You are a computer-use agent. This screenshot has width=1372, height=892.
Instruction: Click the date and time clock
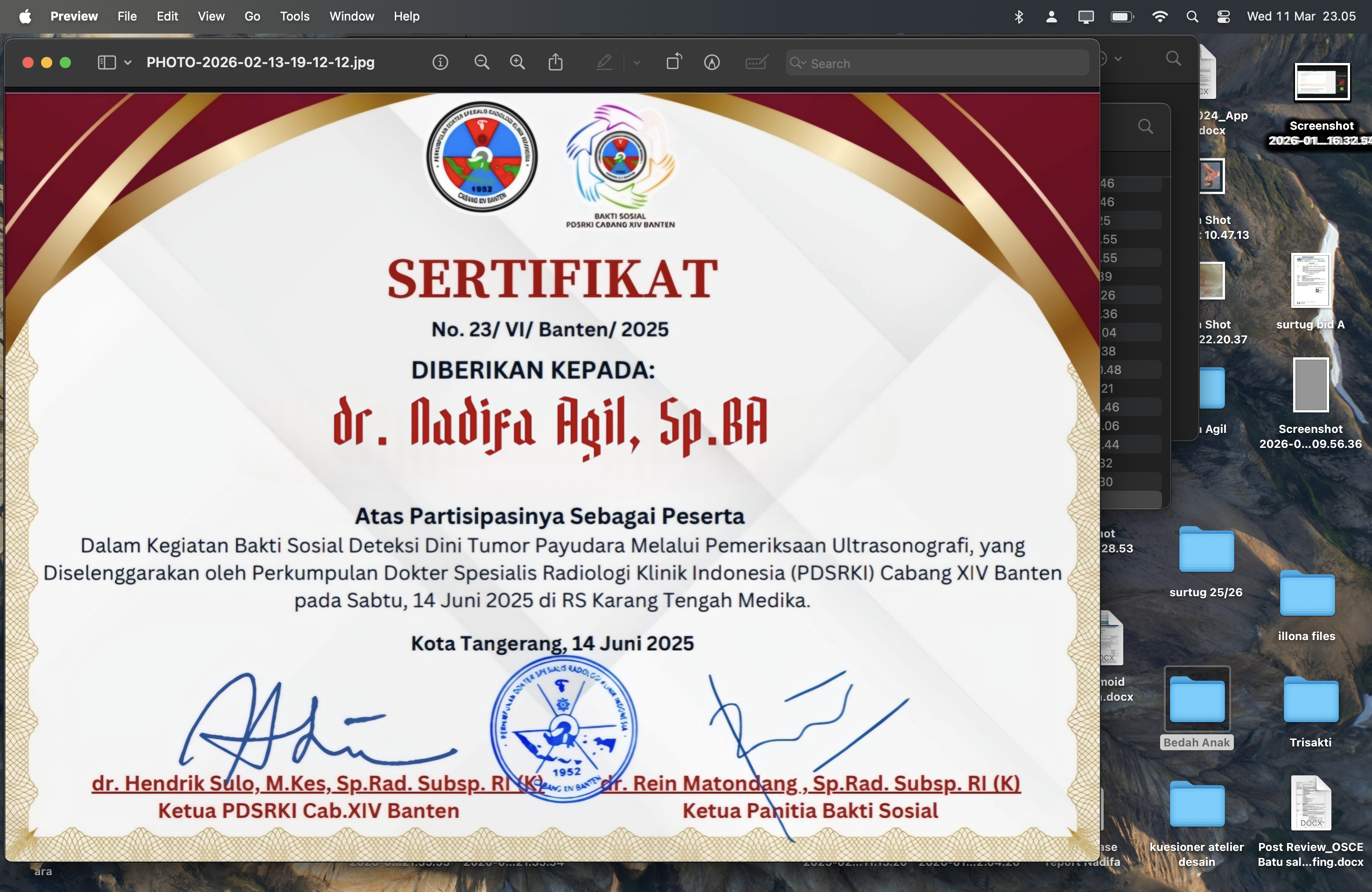coord(1301,17)
